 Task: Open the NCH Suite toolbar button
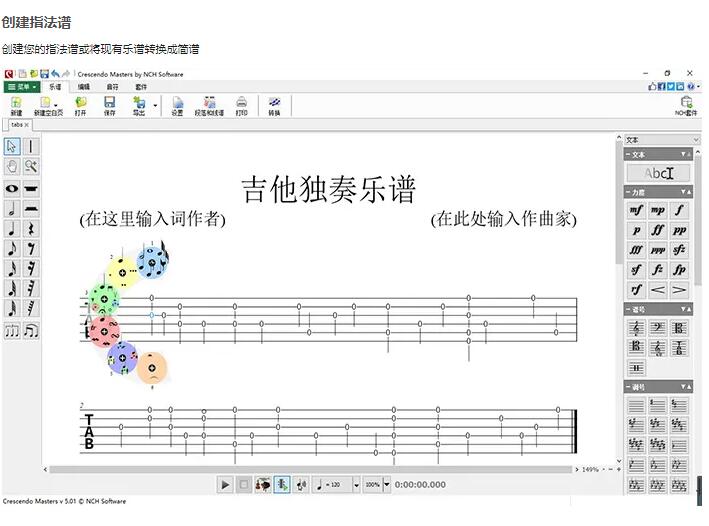click(686, 106)
